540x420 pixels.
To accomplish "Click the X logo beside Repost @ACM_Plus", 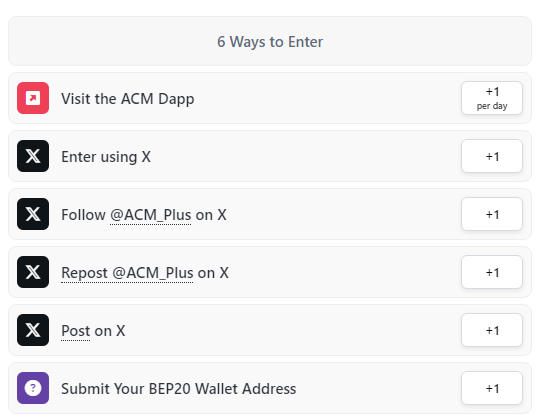I will point(33,272).
